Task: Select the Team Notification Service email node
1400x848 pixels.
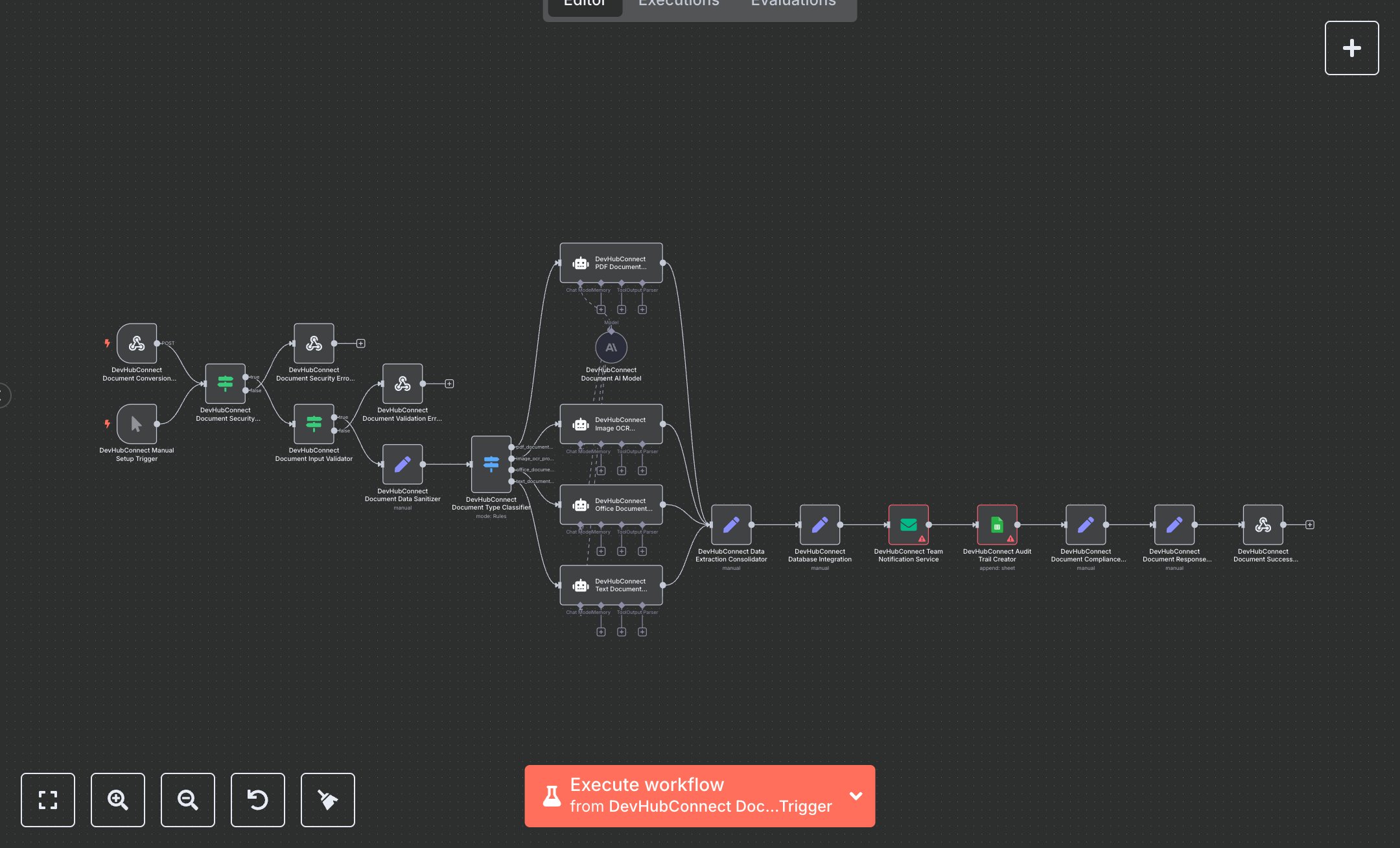Action: [908, 524]
